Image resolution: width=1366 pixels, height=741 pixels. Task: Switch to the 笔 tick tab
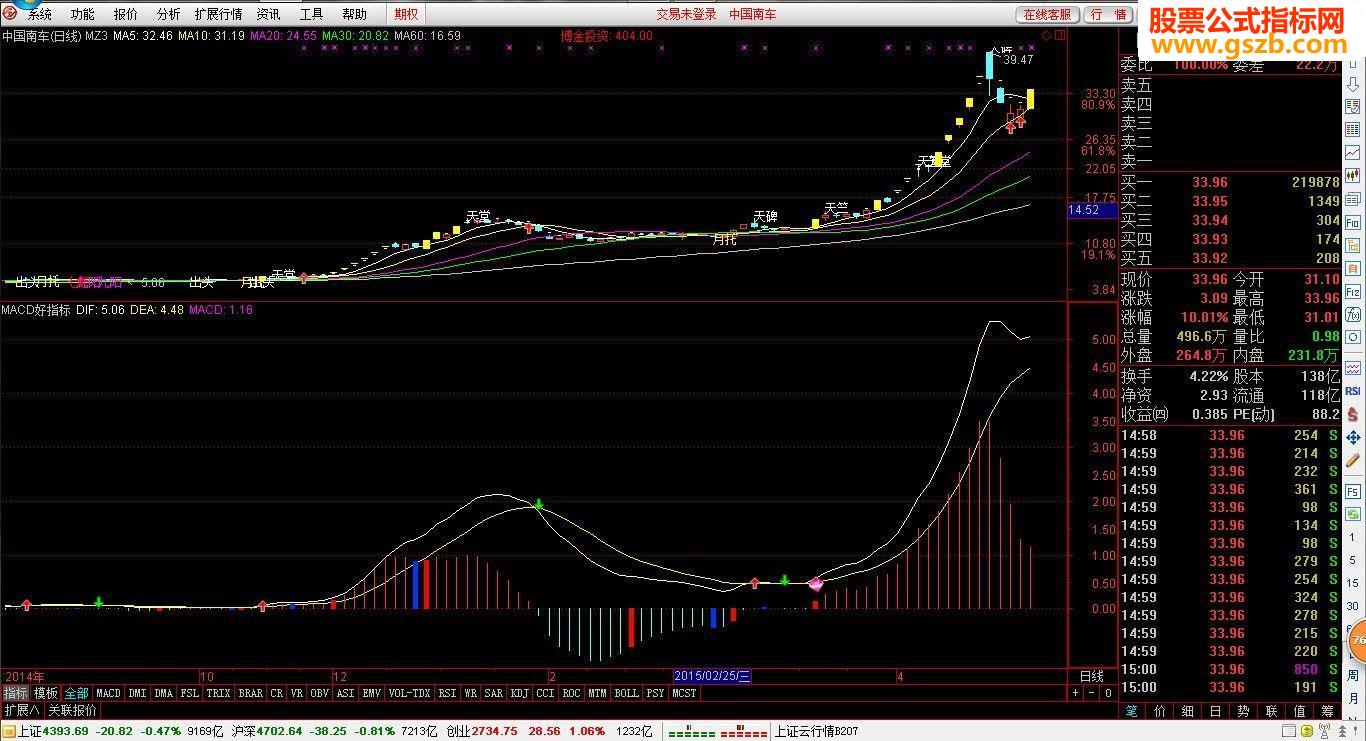point(1131,711)
